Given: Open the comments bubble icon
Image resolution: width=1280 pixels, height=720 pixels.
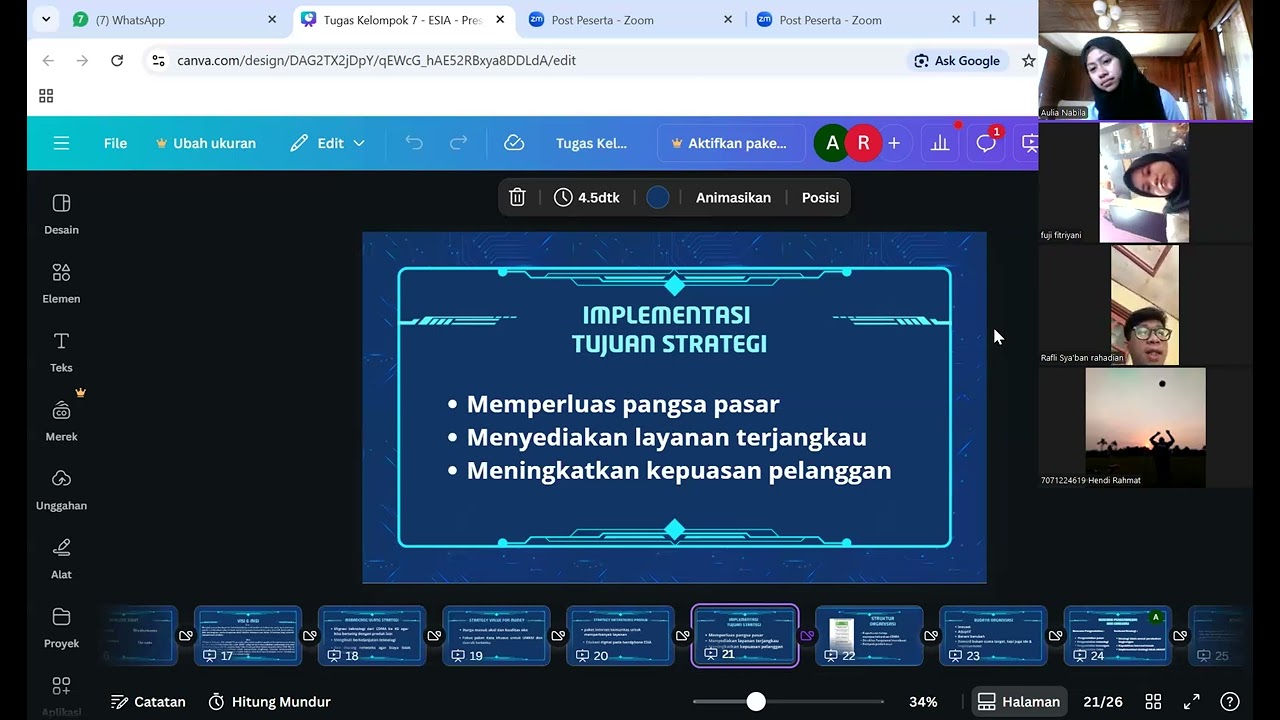Looking at the screenshot, I should pos(986,143).
